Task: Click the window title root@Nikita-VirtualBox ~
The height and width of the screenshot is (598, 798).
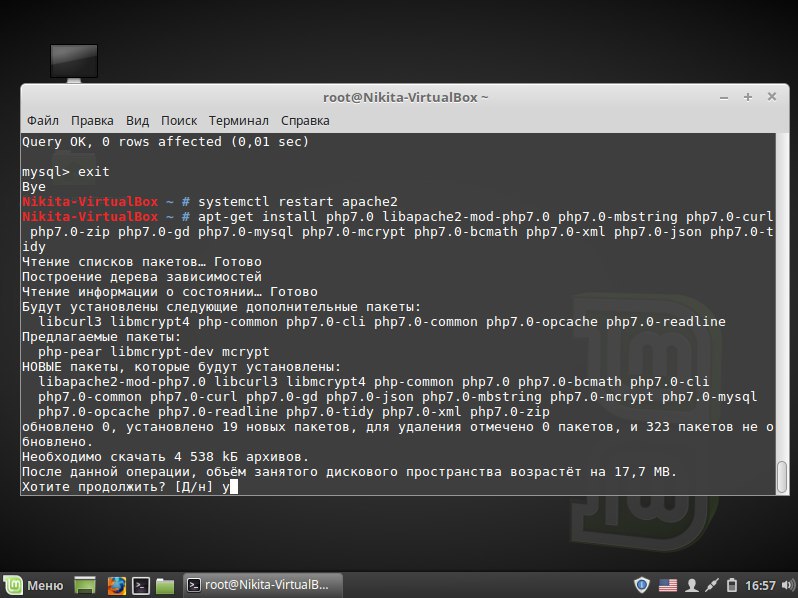Action: [405, 97]
